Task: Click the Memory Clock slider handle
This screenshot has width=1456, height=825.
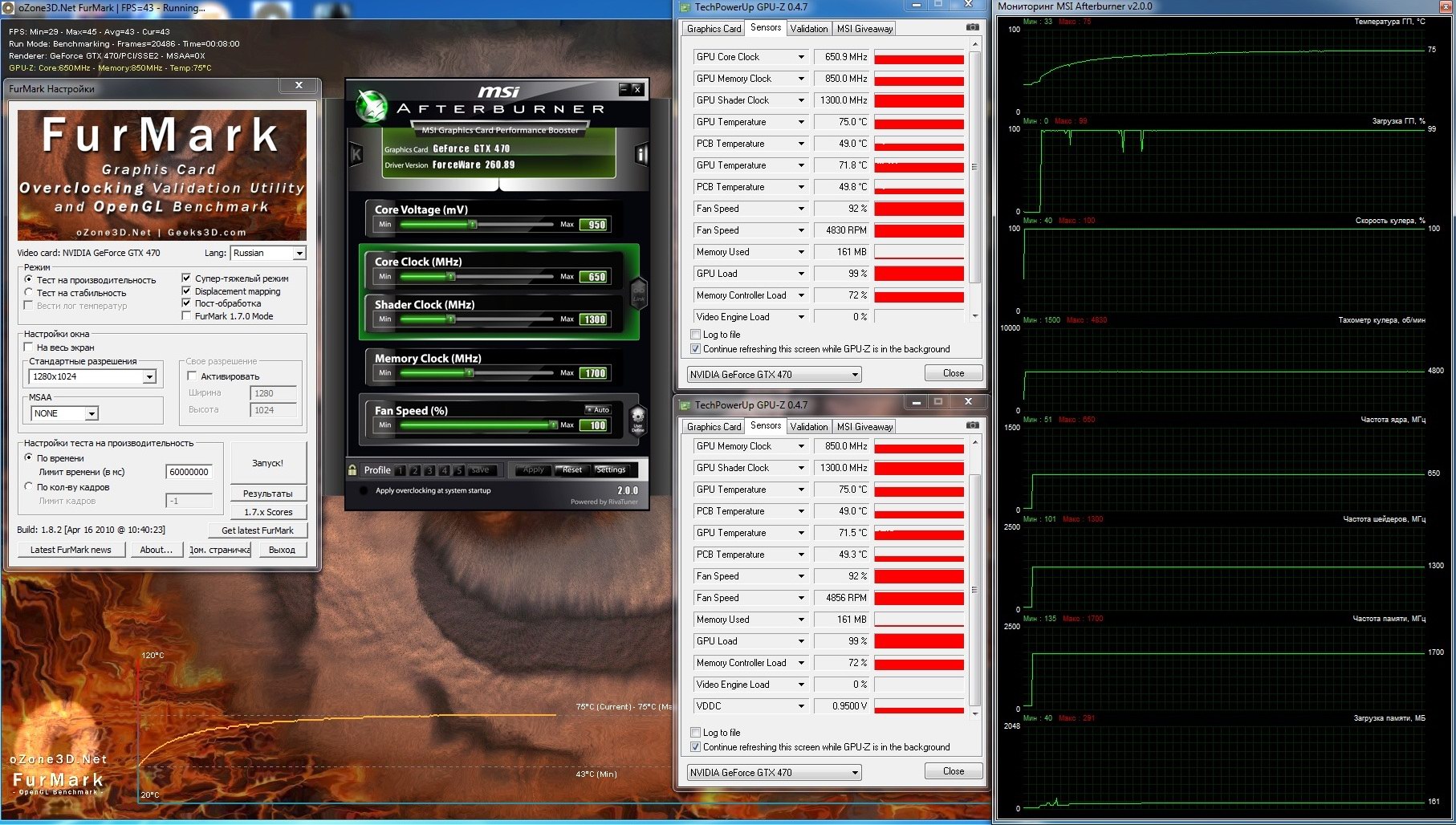Action: point(470,373)
